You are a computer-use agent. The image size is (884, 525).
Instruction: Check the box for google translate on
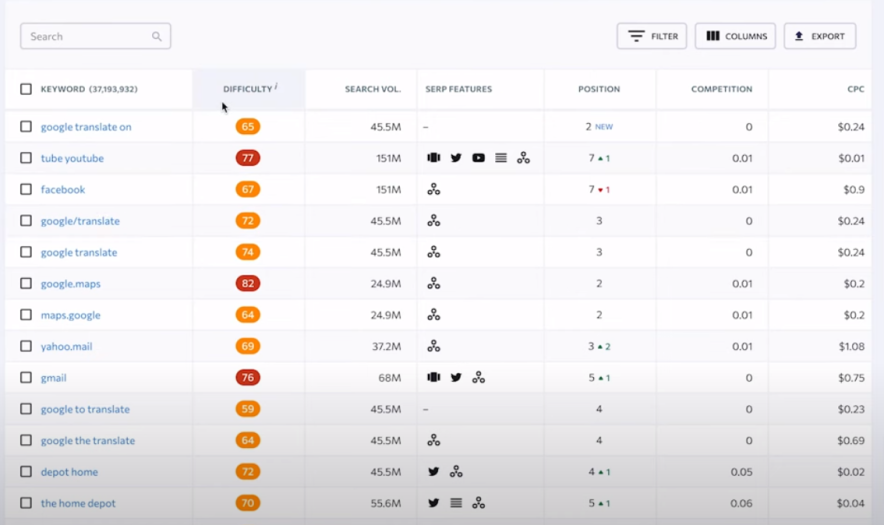coord(26,126)
